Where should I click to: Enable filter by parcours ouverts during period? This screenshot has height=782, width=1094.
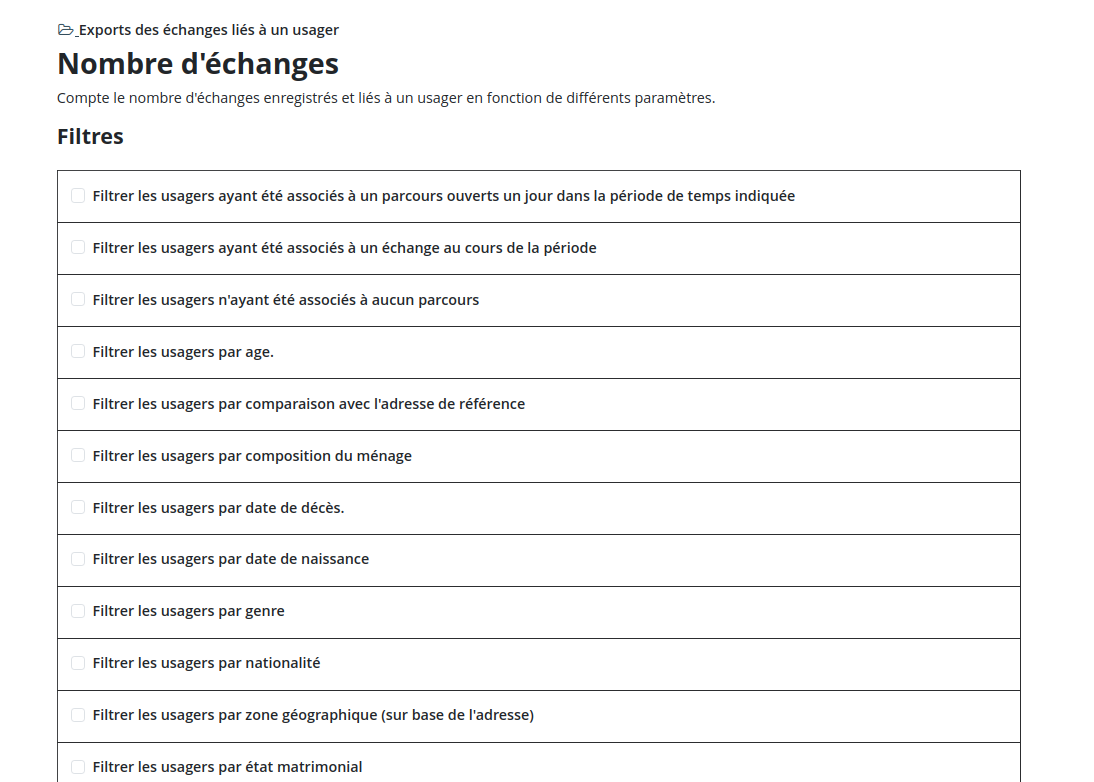[78, 196]
